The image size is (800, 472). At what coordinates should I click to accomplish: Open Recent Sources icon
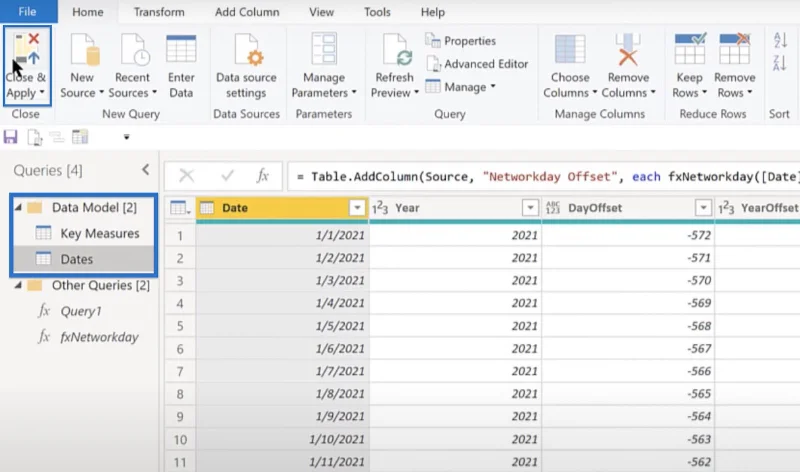click(134, 49)
